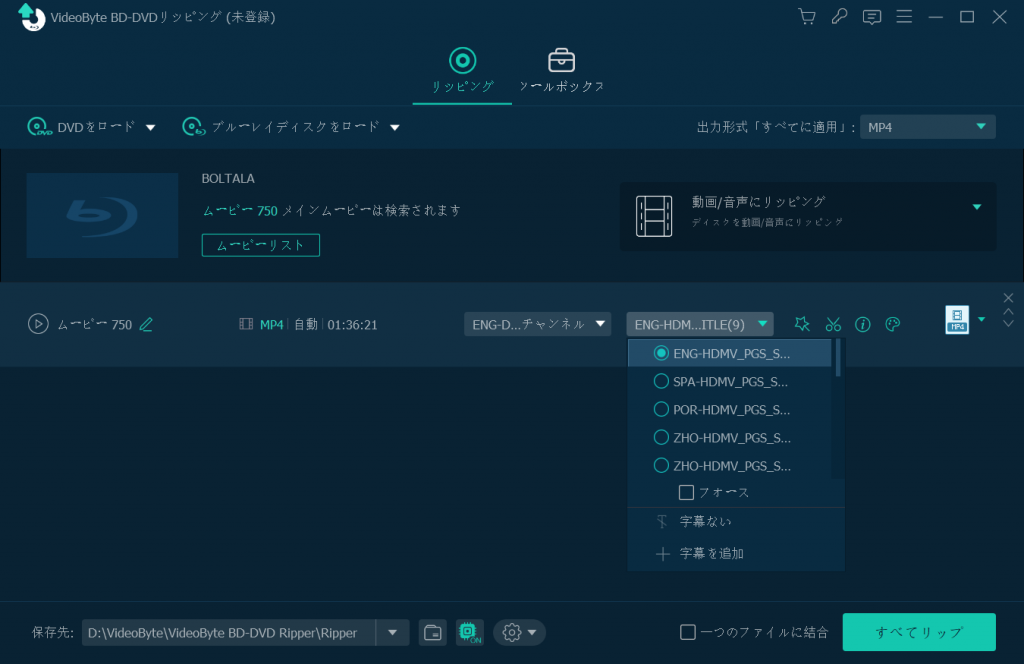1024x664 pixels.
Task: Open the ムービーリスト button
Action: pos(260,244)
